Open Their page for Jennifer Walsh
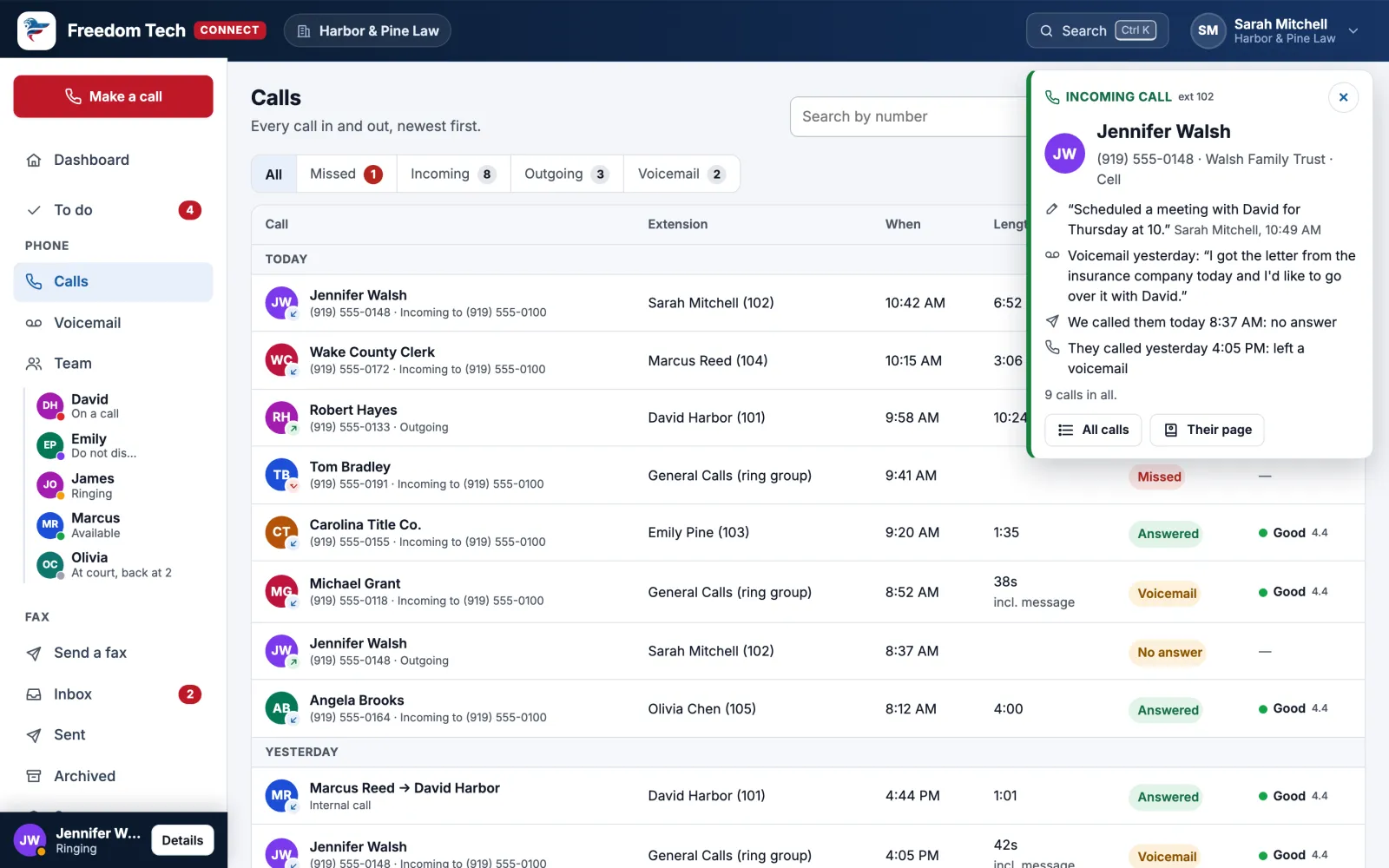The width and height of the screenshot is (1389, 868). (x=1207, y=430)
